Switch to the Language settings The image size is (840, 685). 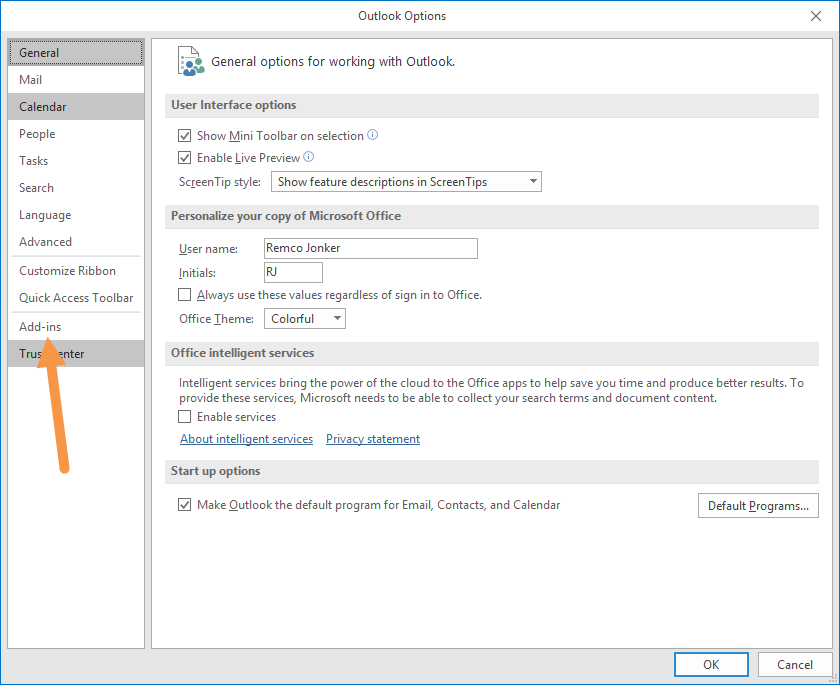pos(76,215)
